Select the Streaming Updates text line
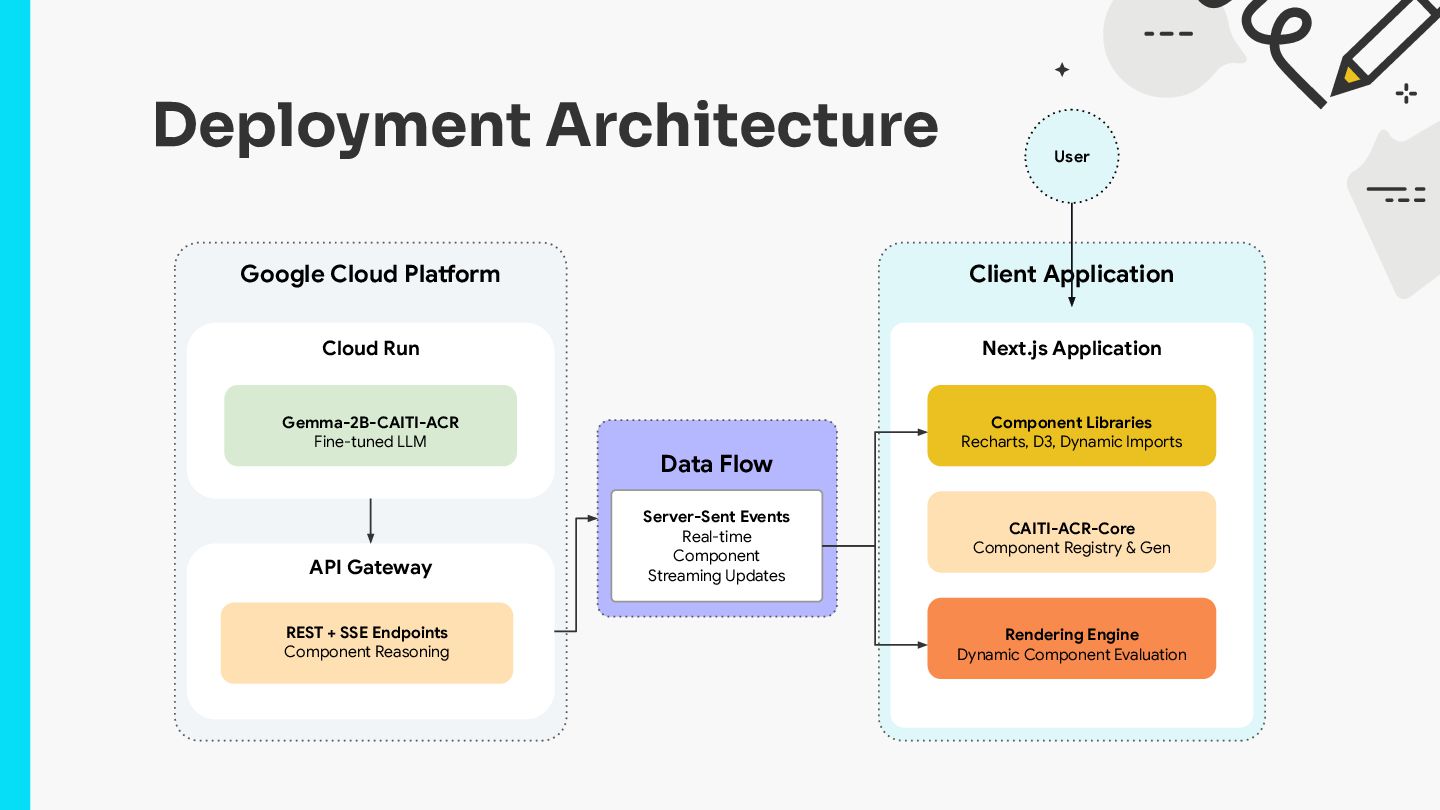The height and width of the screenshot is (810, 1440). pos(716,576)
